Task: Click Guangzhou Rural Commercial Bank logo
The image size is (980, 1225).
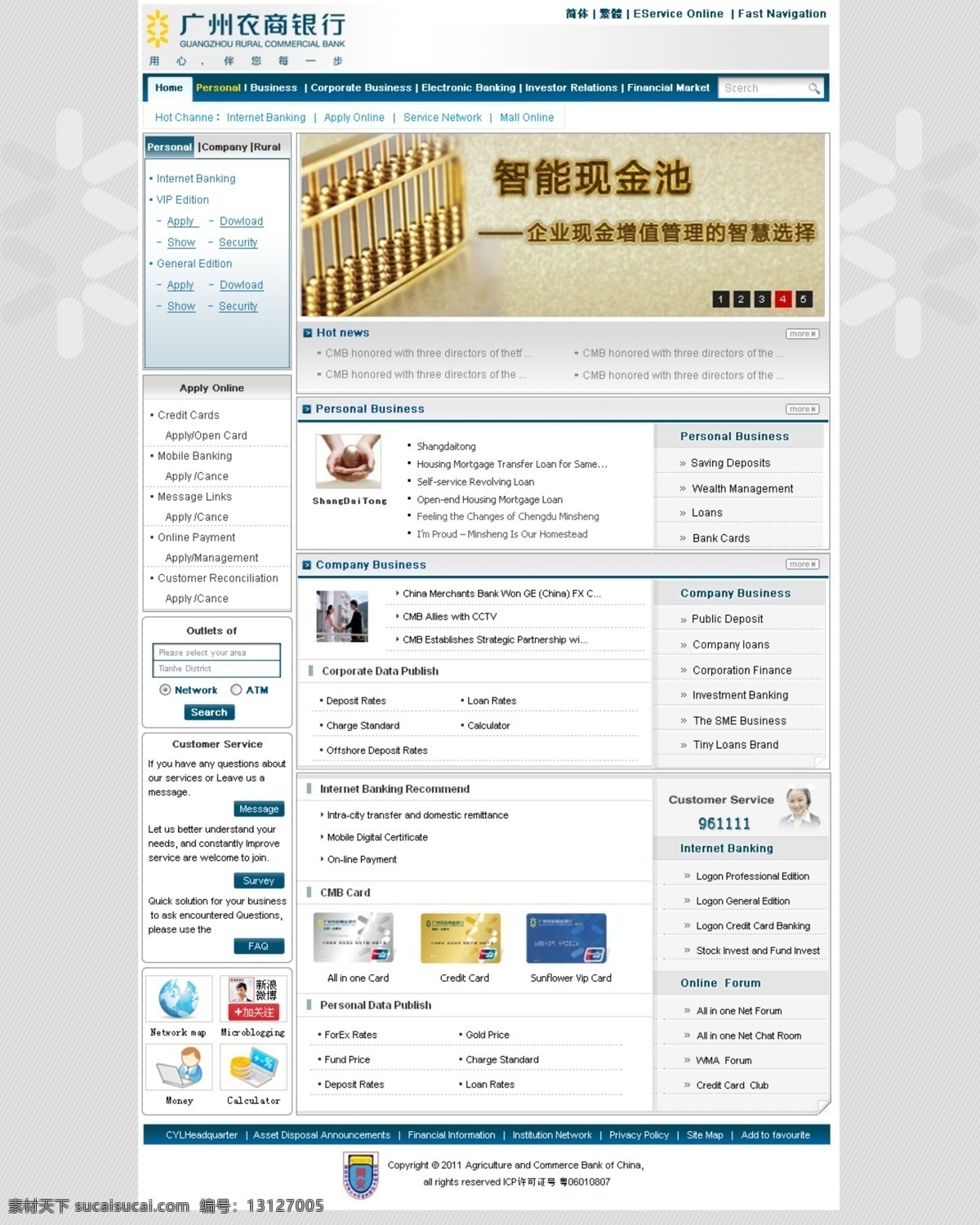Action: point(246,38)
